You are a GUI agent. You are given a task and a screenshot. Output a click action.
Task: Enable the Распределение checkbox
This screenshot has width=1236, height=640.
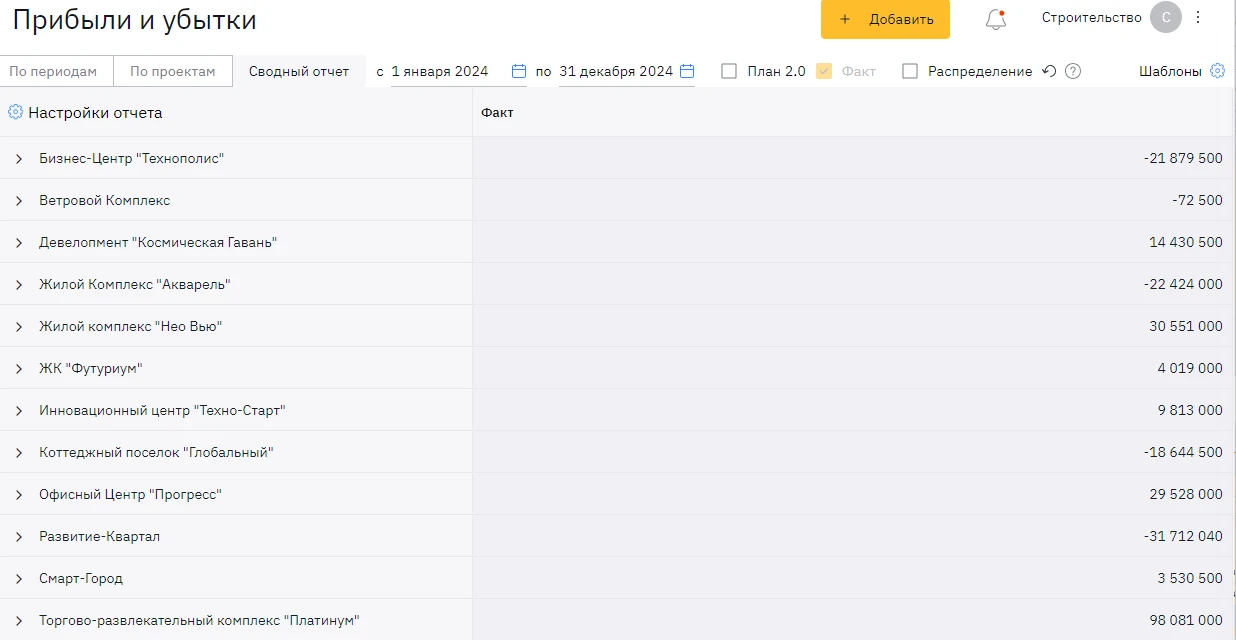tap(910, 71)
